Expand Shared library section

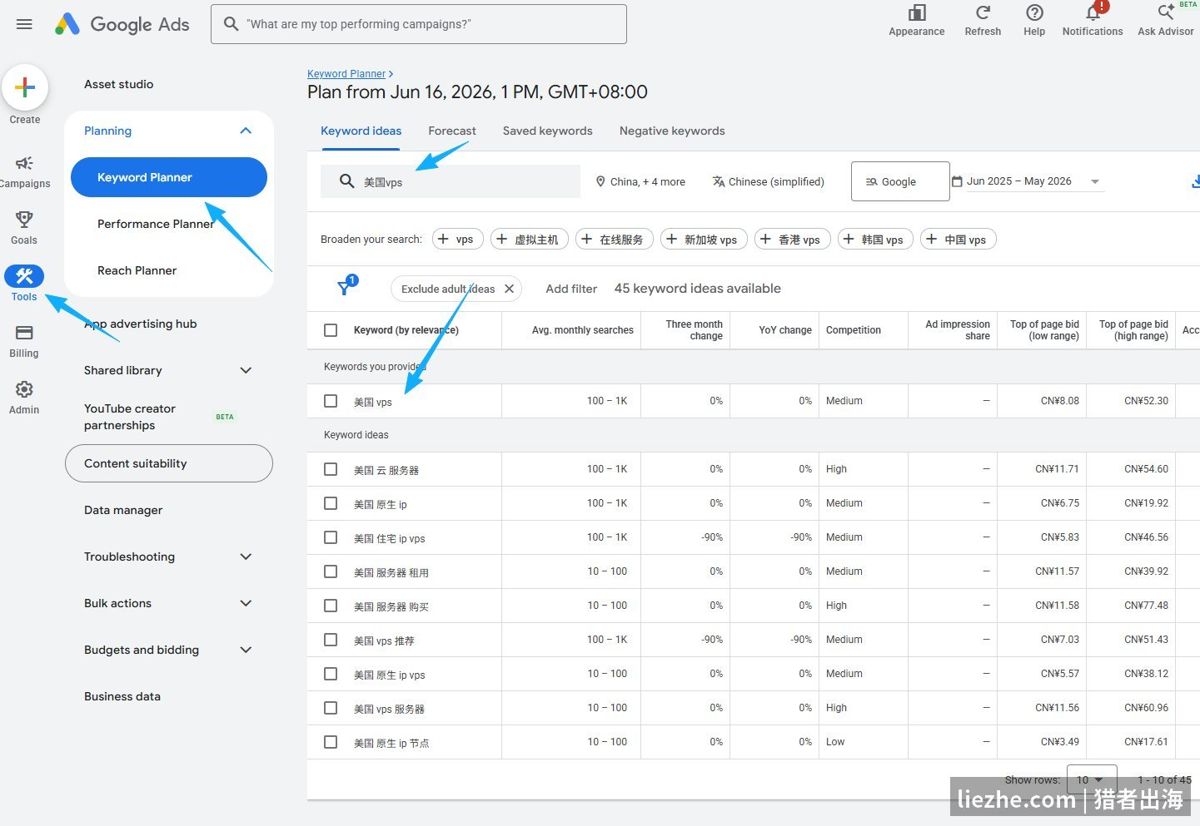[246, 370]
